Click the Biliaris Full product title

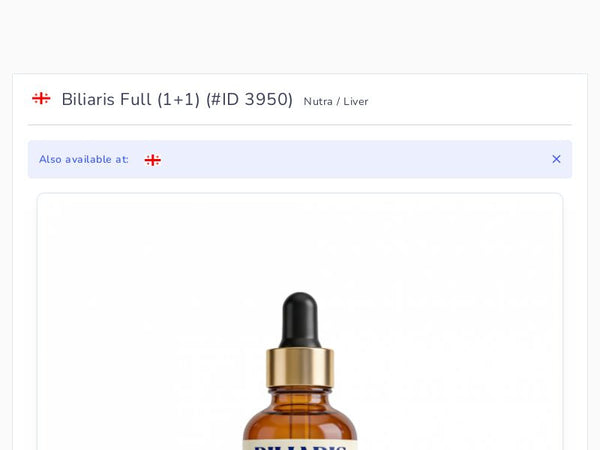(x=177, y=99)
